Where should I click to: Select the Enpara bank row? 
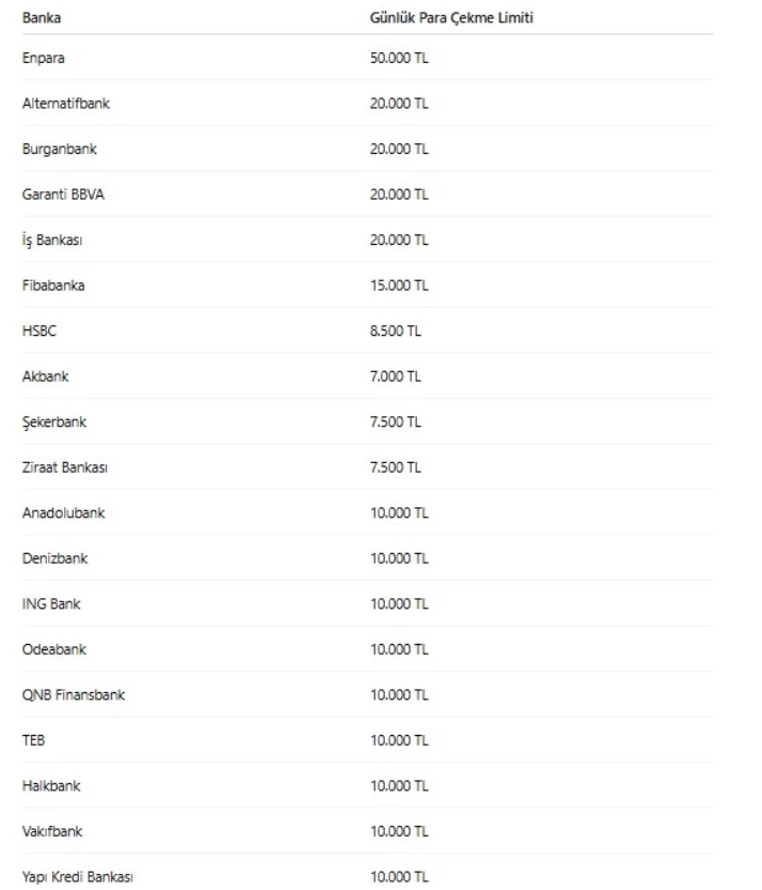(368, 58)
